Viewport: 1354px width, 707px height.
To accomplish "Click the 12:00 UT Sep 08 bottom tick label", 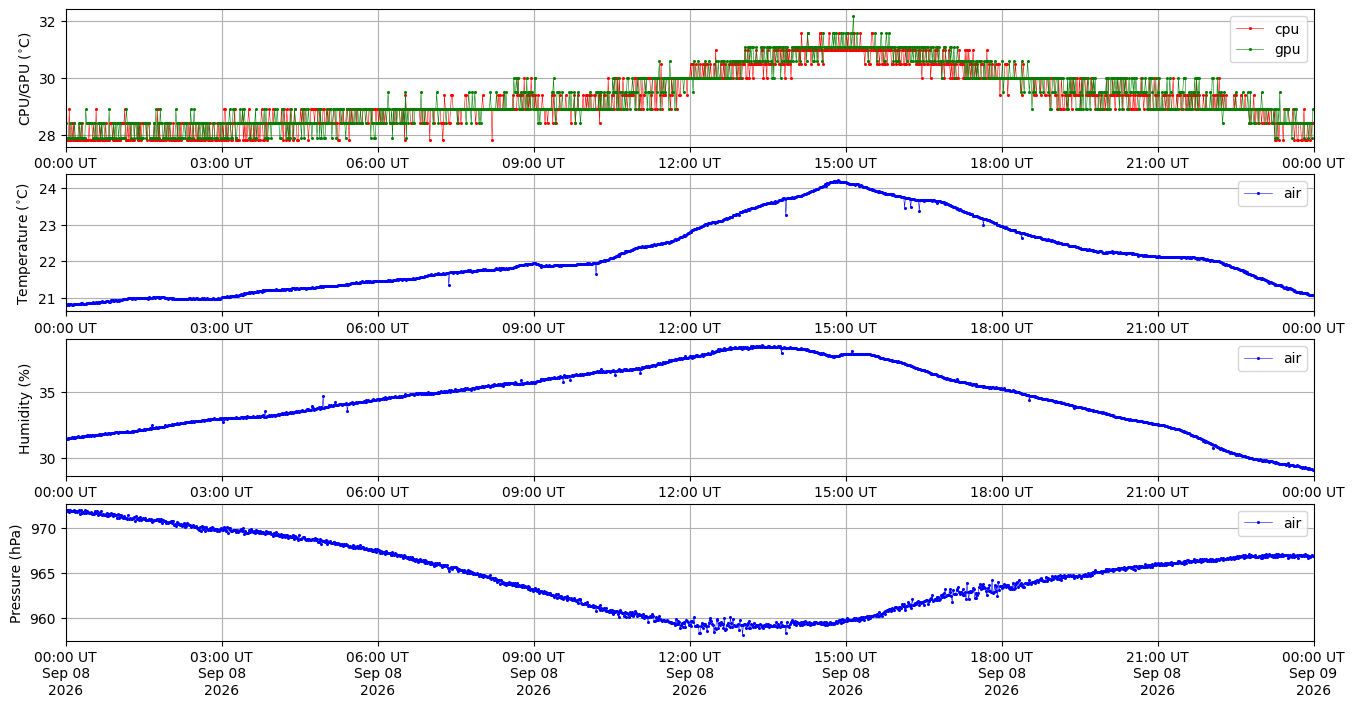I will coord(690,674).
